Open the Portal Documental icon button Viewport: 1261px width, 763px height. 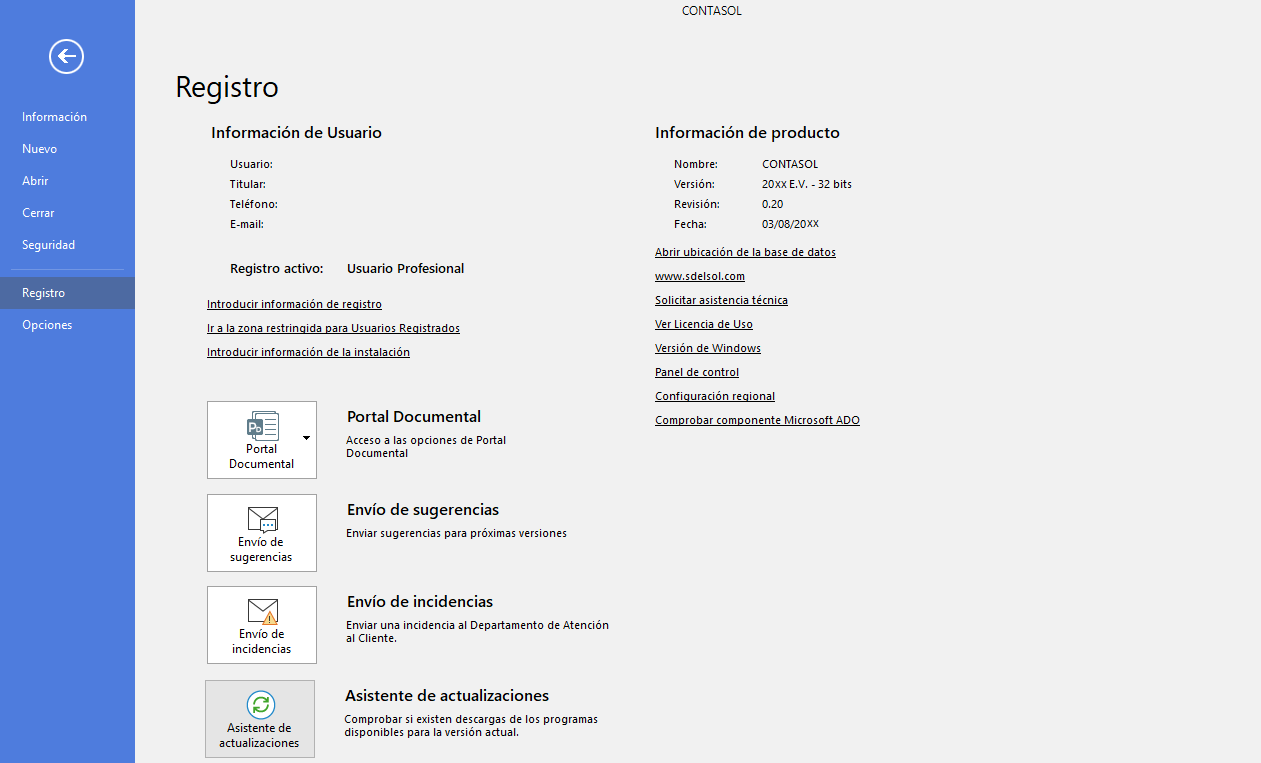(x=262, y=440)
